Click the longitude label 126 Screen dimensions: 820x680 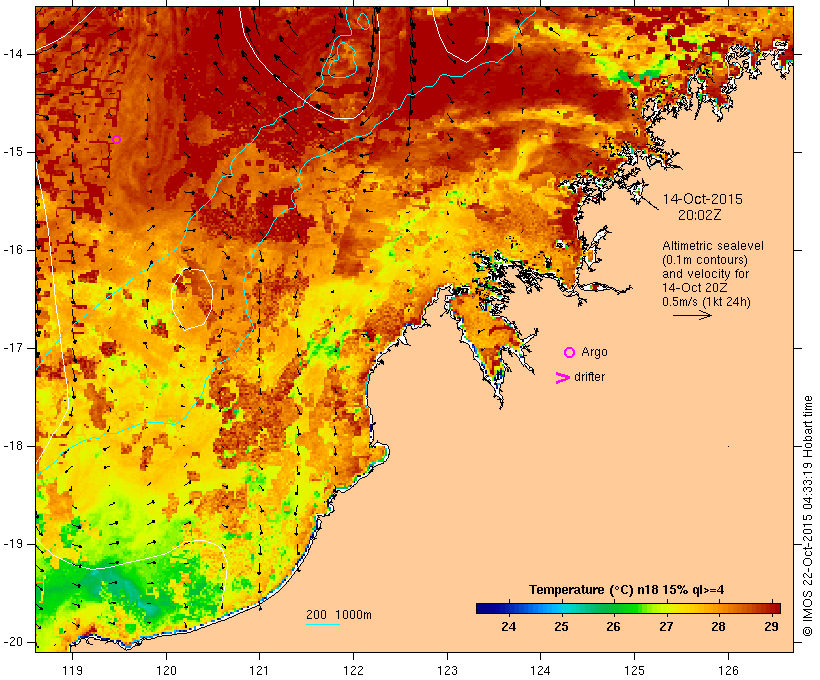tap(728, 670)
